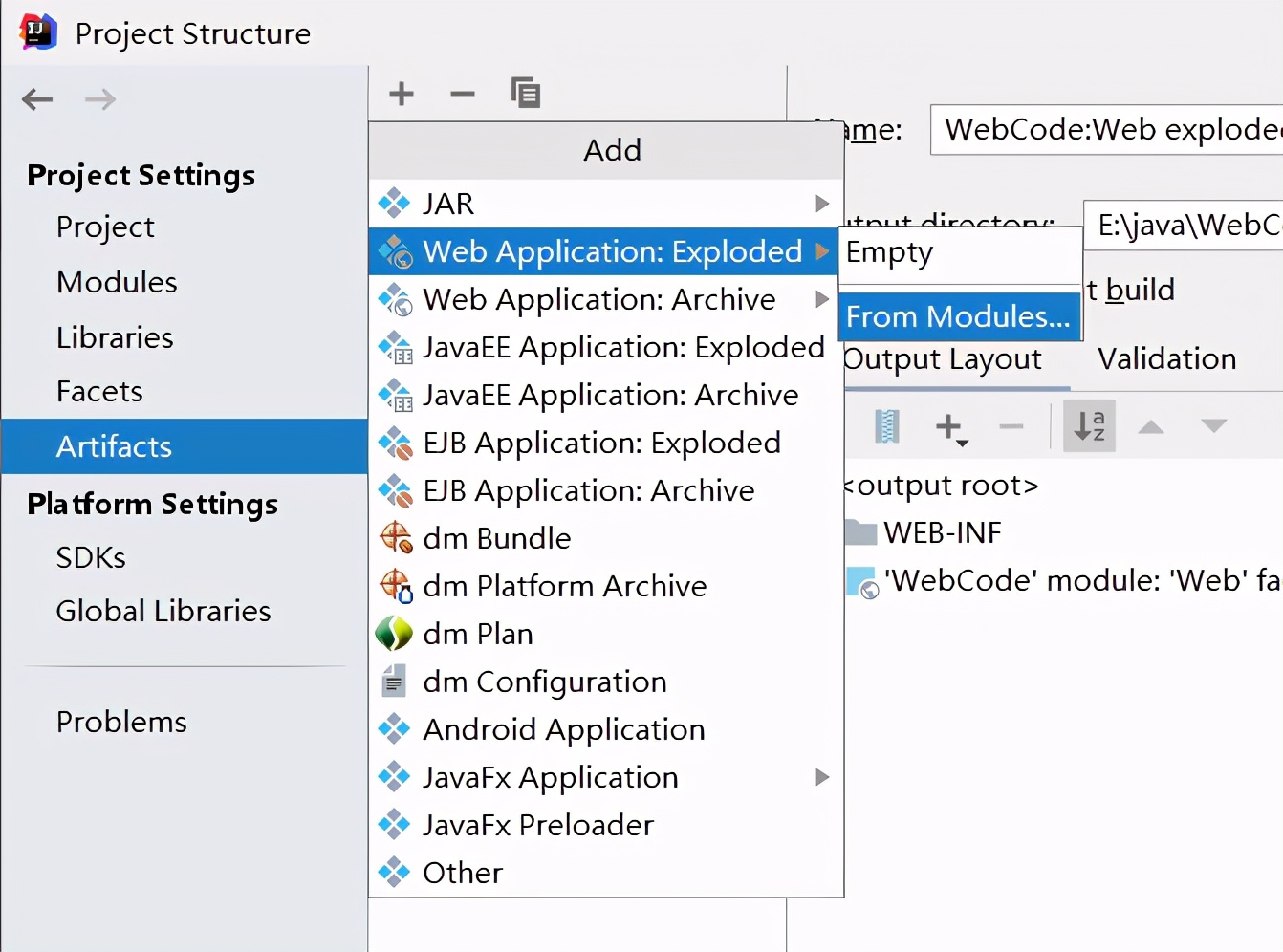Viewport: 1283px width, 952px height.
Task: Click the JAR artifact icon
Action: coord(394,203)
